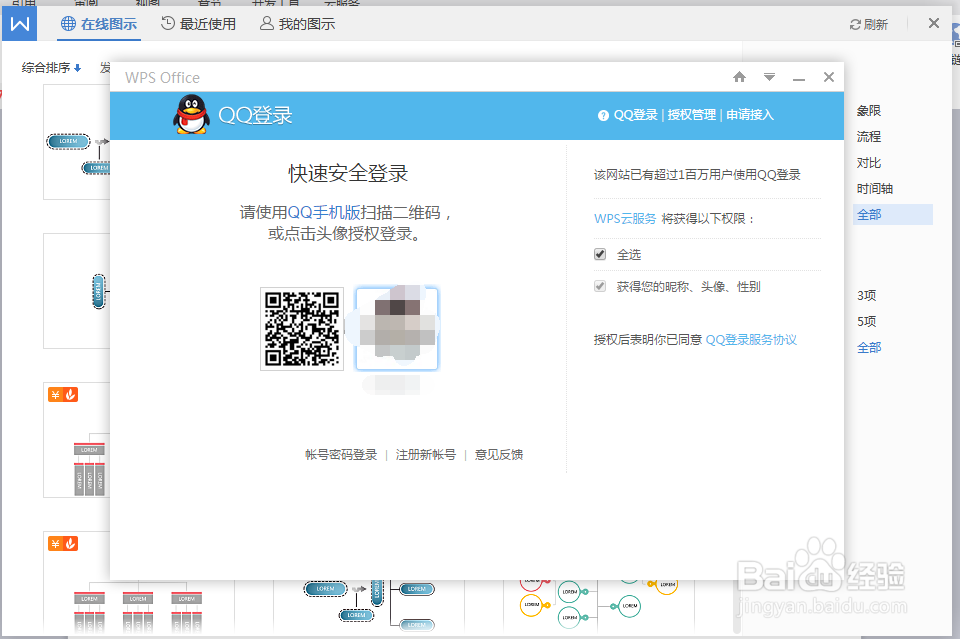Viewport: 960px width, 639px height.
Task: Select the 流程 category
Action: (868, 136)
